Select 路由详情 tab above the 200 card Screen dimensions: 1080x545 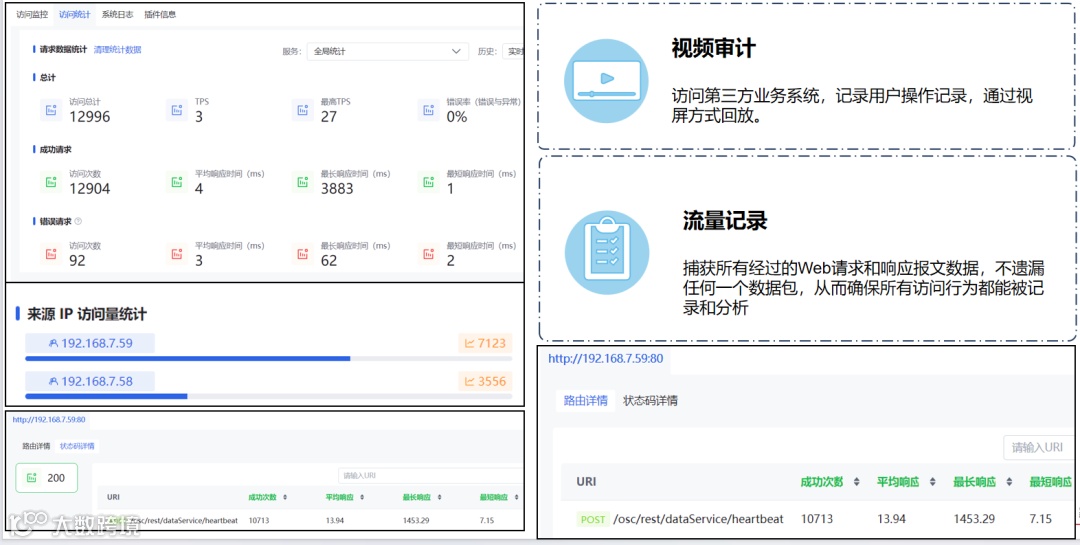point(36,446)
